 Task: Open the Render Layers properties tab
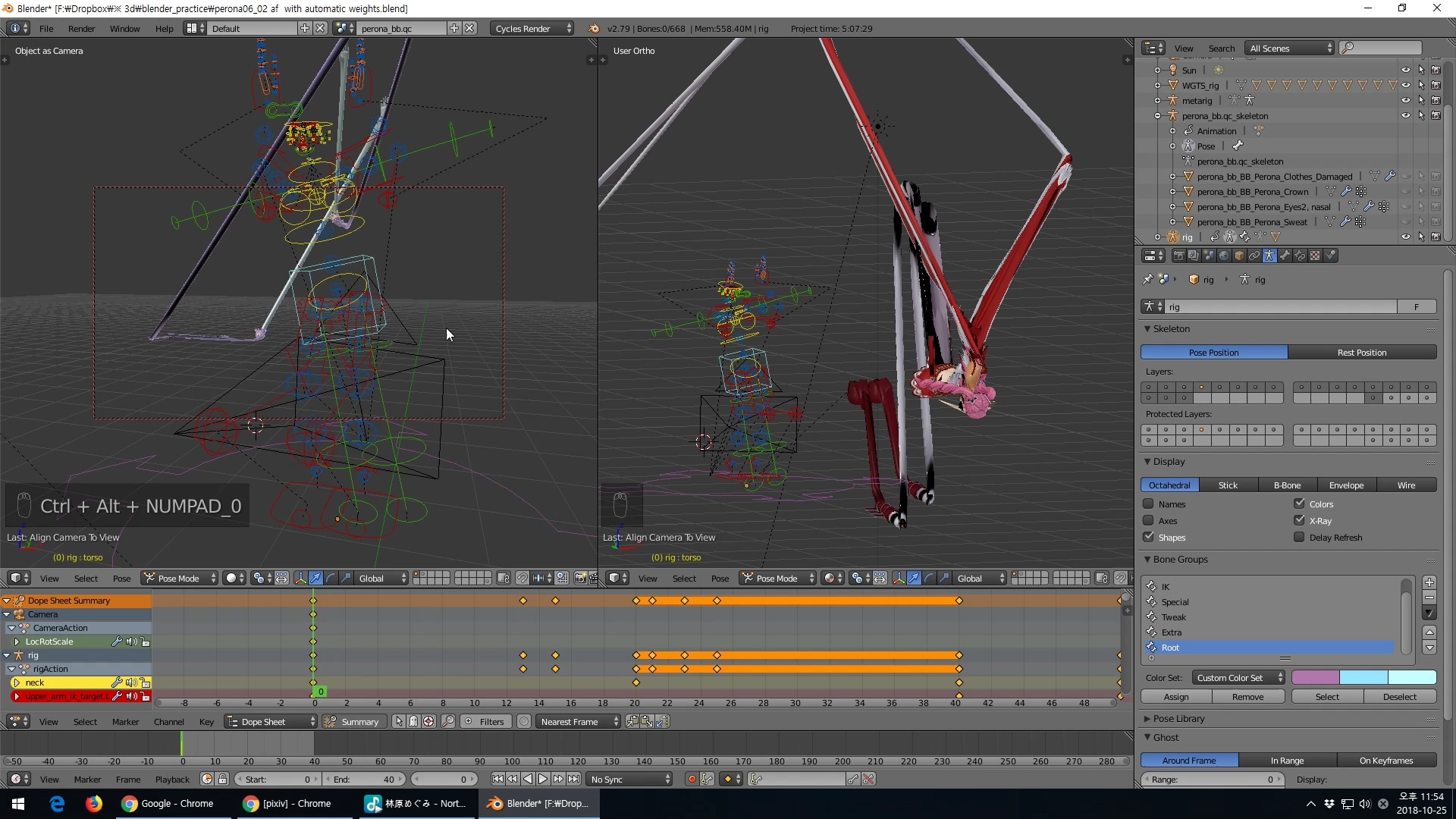1194,256
